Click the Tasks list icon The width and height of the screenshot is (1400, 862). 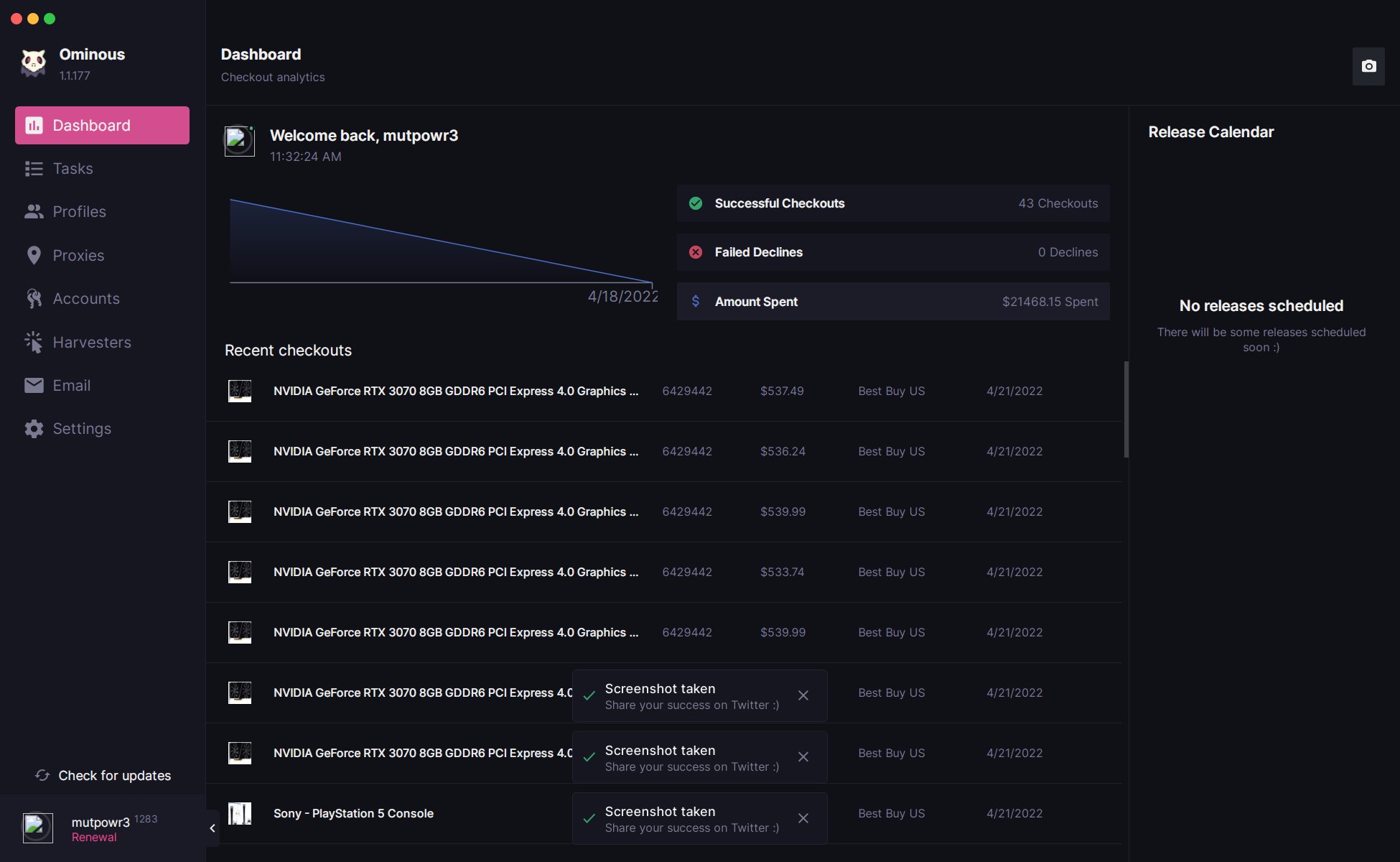[x=34, y=169]
